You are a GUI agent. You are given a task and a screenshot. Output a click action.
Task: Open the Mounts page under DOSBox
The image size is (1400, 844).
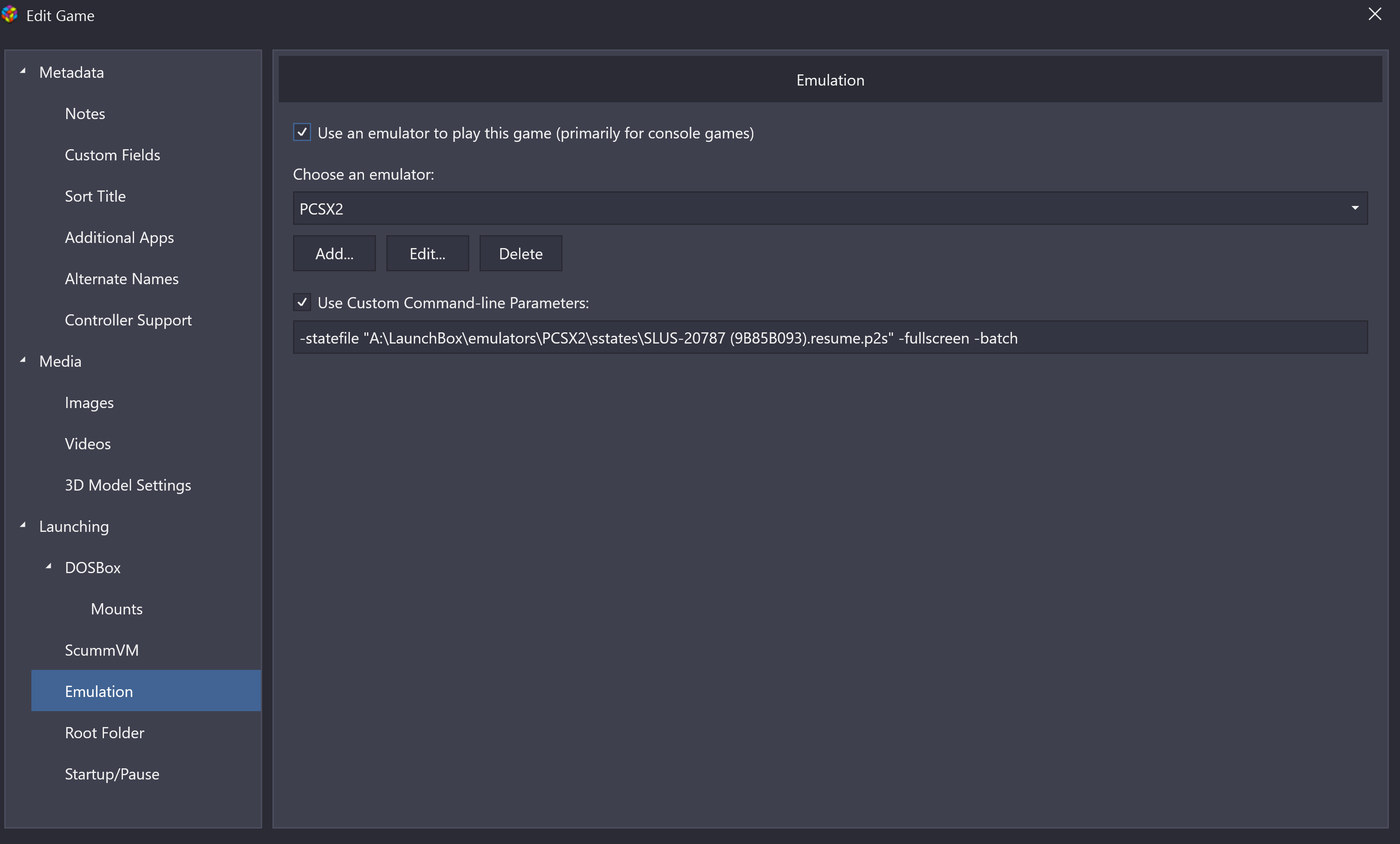tap(116, 609)
